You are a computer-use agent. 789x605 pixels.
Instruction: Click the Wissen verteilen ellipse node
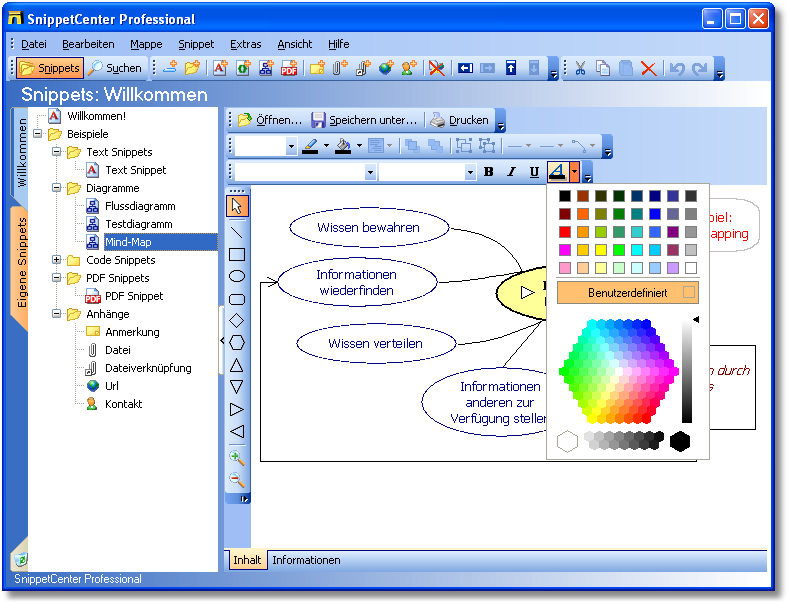tap(376, 343)
